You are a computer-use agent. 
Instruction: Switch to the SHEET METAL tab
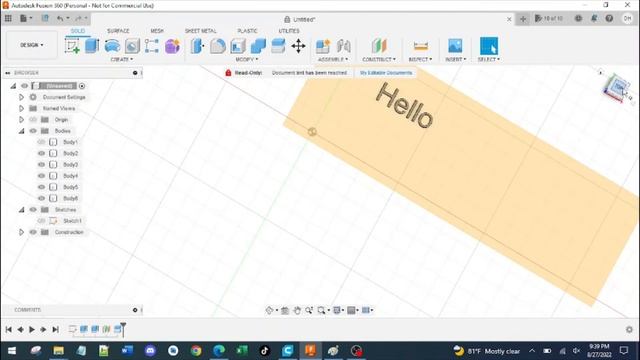tap(200, 31)
